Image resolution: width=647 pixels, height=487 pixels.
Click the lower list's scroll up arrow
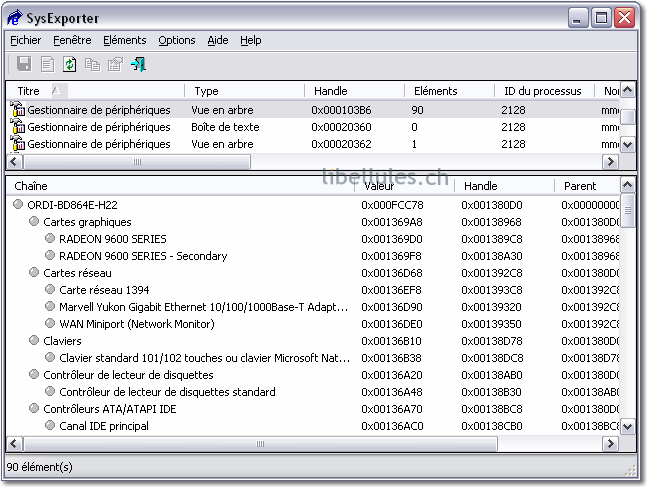[628, 184]
